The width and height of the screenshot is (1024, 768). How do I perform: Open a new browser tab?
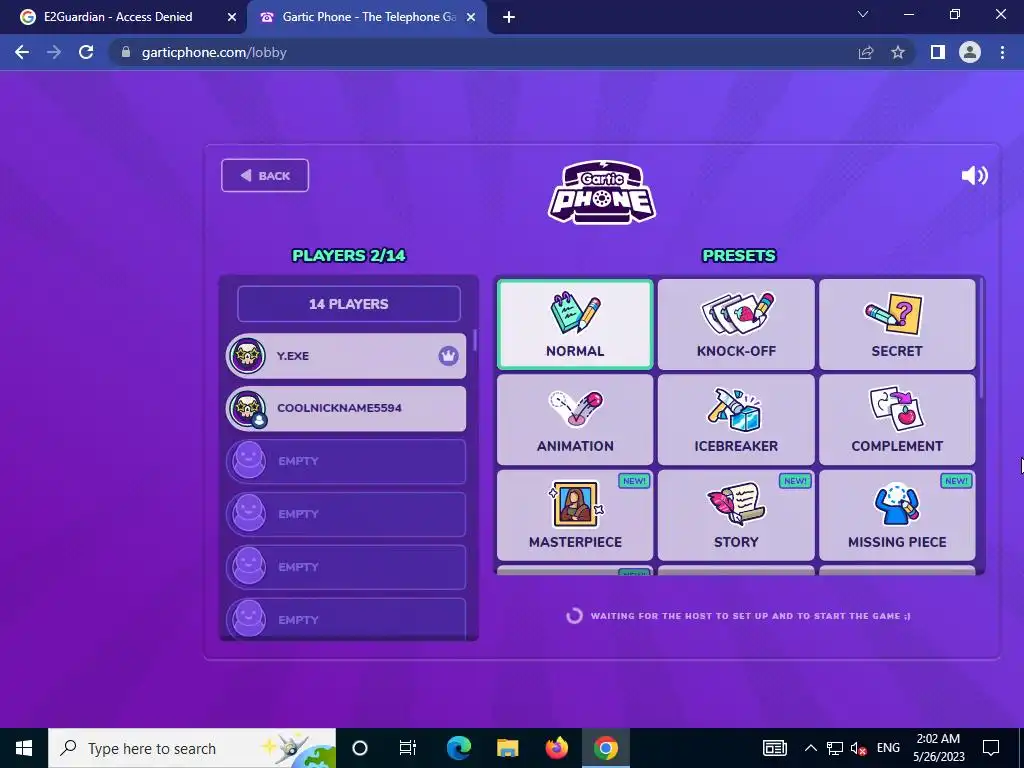tap(509, 18)
